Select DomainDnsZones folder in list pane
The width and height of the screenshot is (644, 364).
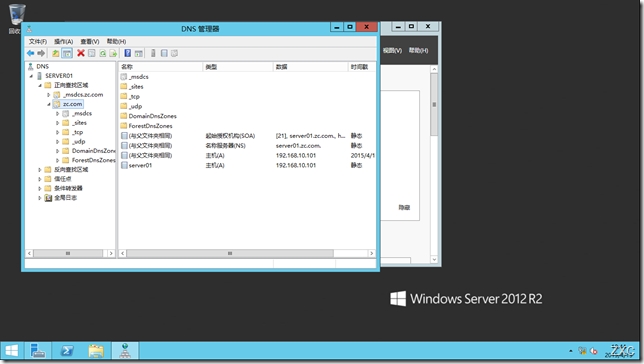point(152,116)
